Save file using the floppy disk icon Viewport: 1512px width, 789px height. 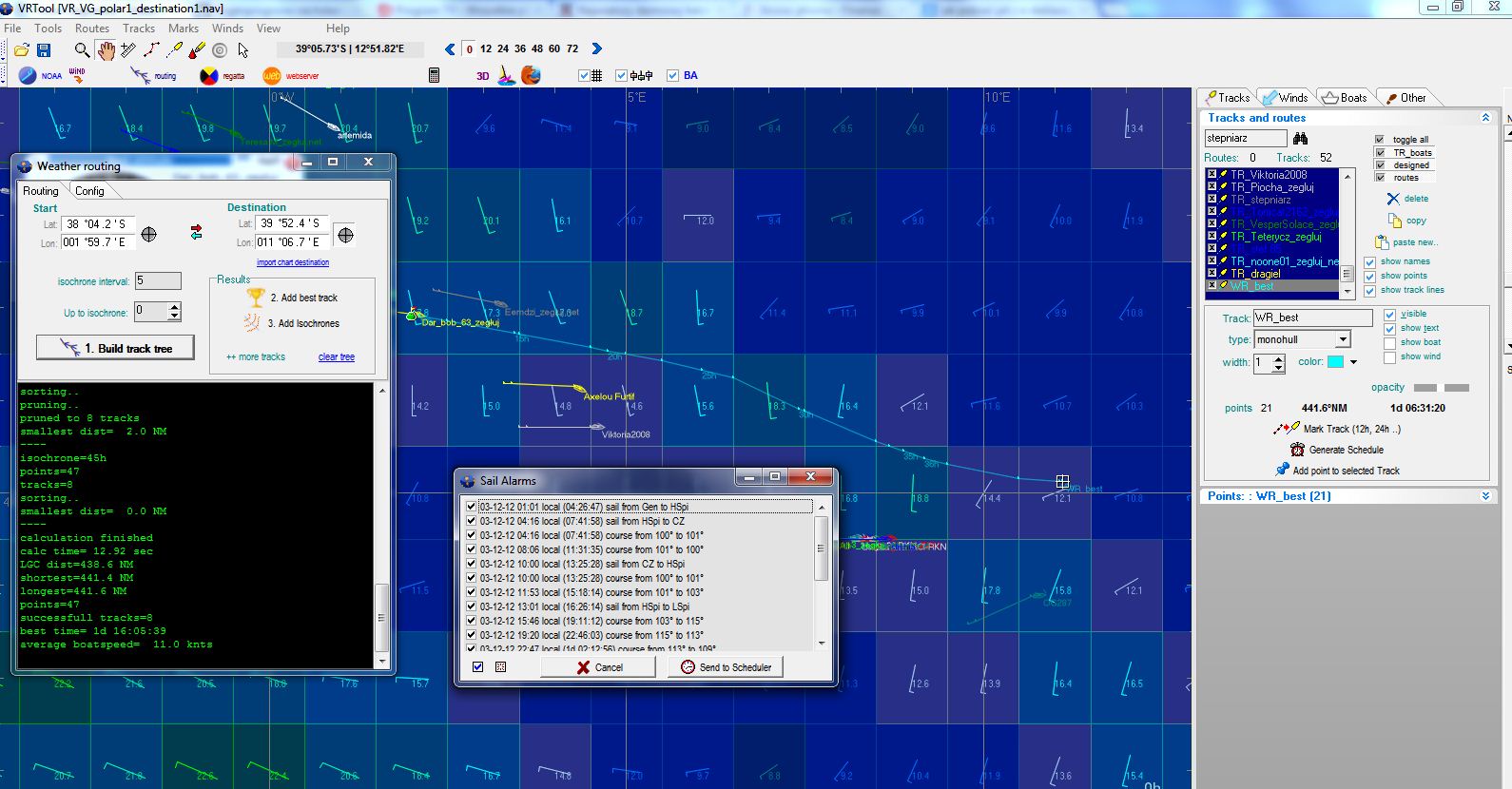pos(44,49)
